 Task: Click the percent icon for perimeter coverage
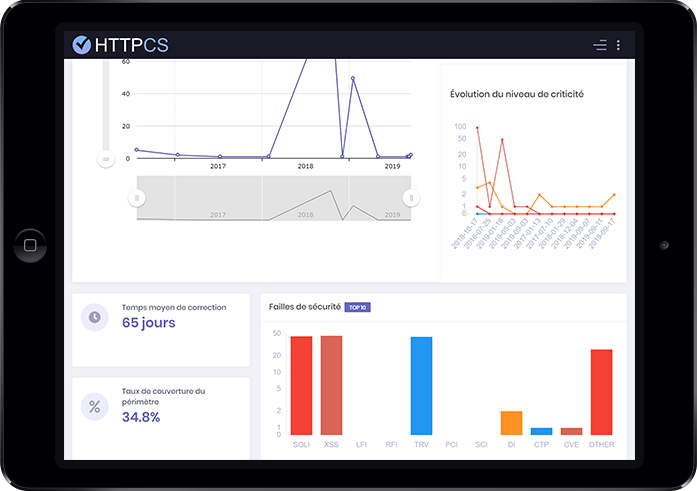pyautogui.click(x=94, y=406)
